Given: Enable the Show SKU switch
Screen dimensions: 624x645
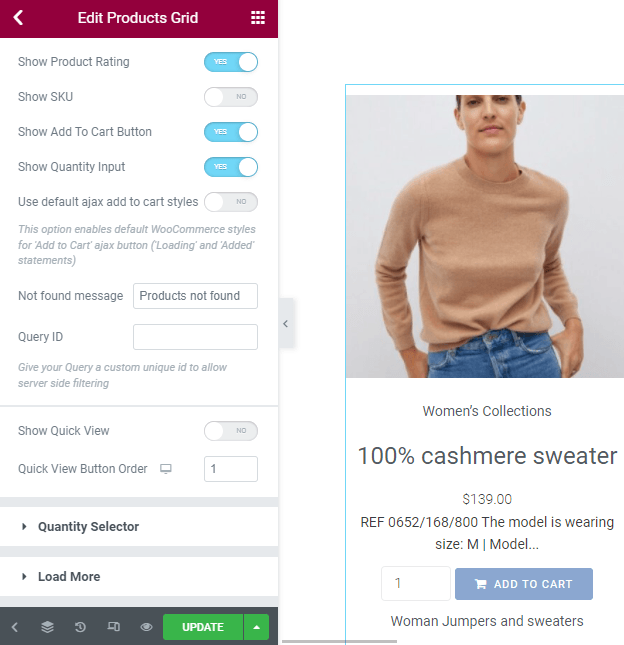Looking at the screenshot, I should [231, 97].
